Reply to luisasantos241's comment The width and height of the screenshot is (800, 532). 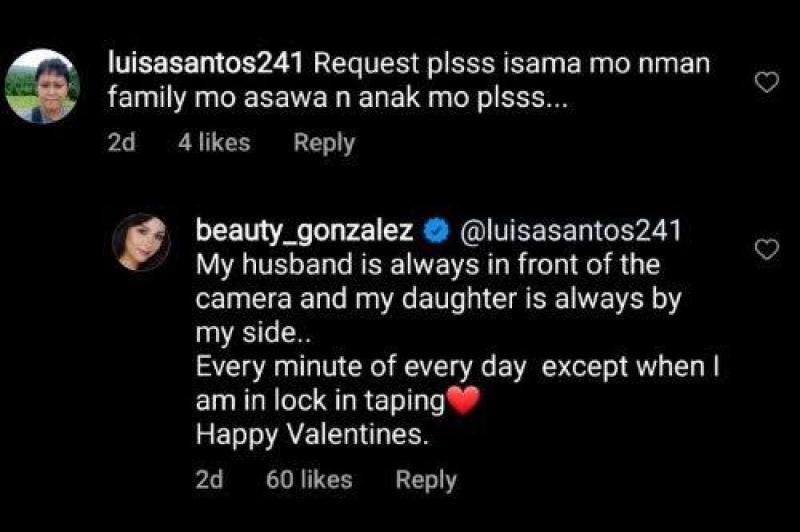pyautogui.click(x=324, y=143)
